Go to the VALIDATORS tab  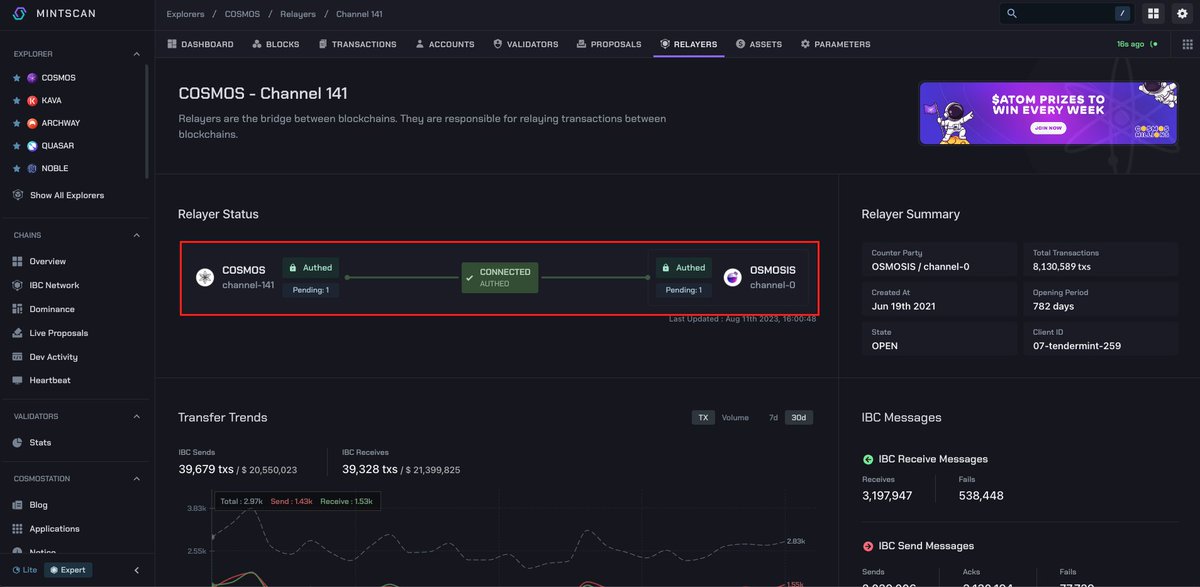click(526, 44)
